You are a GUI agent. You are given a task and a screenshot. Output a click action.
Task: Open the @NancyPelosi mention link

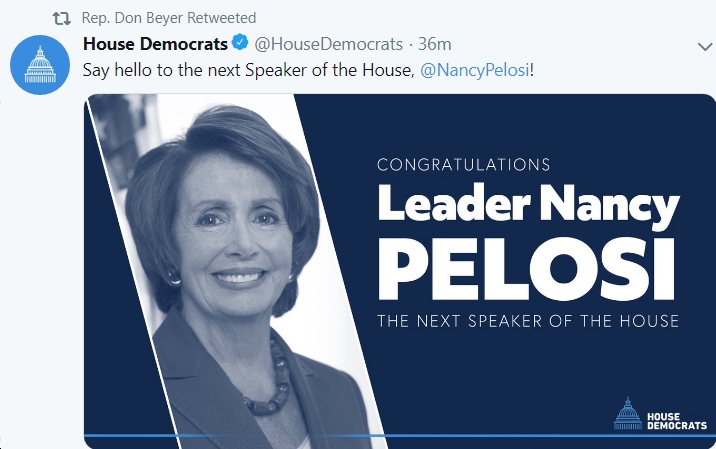474,70
